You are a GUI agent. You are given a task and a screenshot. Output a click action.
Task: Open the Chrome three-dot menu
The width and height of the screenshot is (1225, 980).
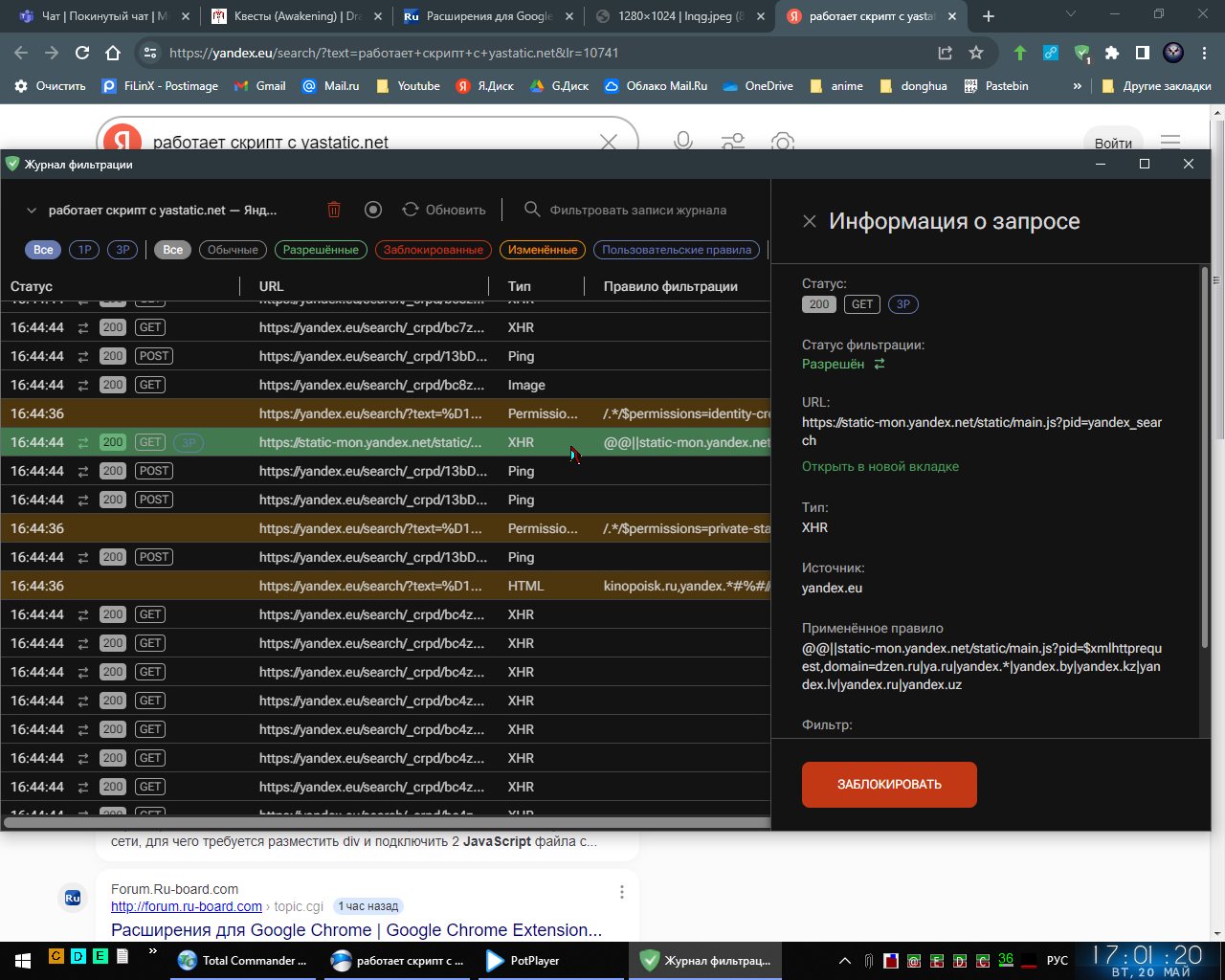click(1204, 54)
